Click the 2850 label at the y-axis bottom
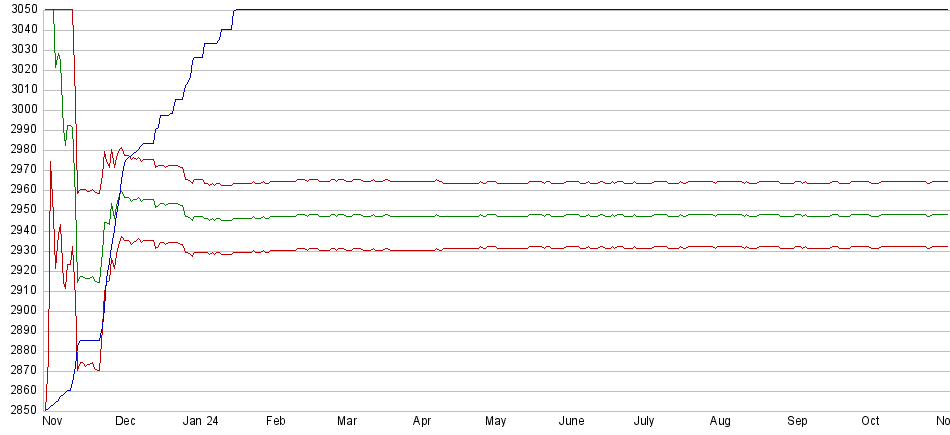This screenshot has width=950, height=435. pyautogui.click(x=19, y=410)
